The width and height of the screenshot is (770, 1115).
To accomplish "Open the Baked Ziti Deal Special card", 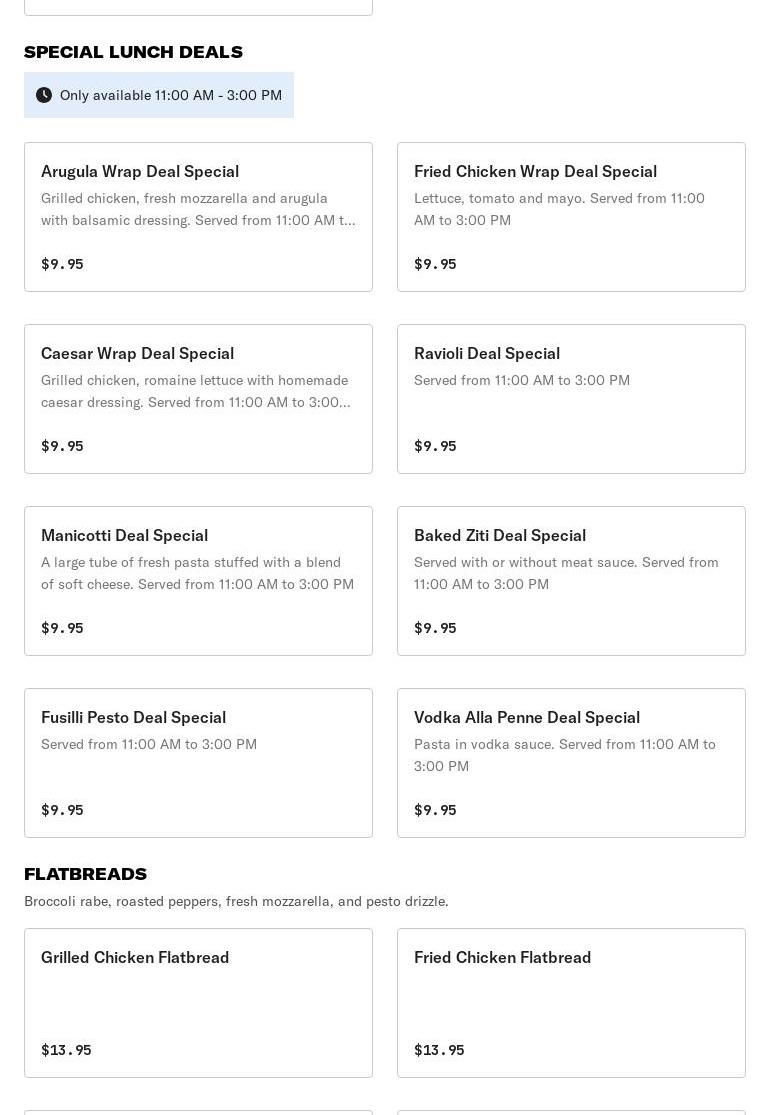I will point(571,581).
